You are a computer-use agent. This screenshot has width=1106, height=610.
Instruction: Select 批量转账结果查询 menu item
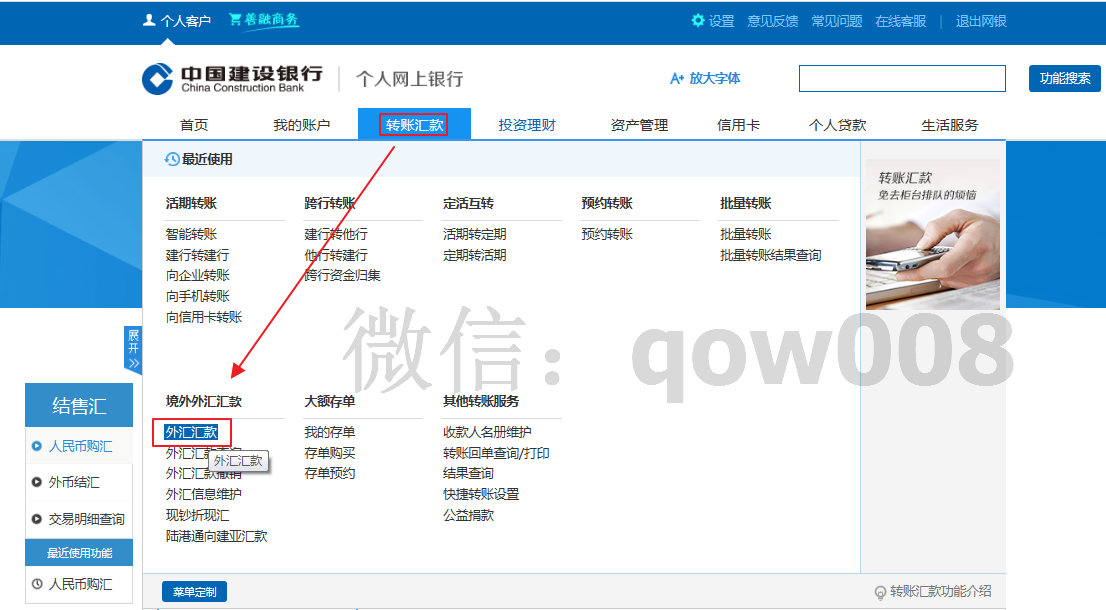point(770,255)
